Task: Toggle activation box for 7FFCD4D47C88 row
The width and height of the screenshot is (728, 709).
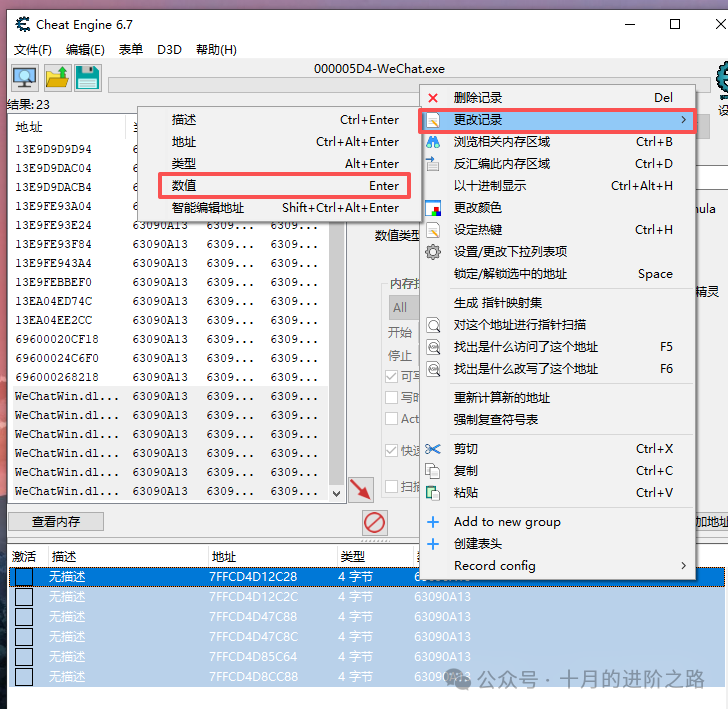Action: (x=24, y=617)
